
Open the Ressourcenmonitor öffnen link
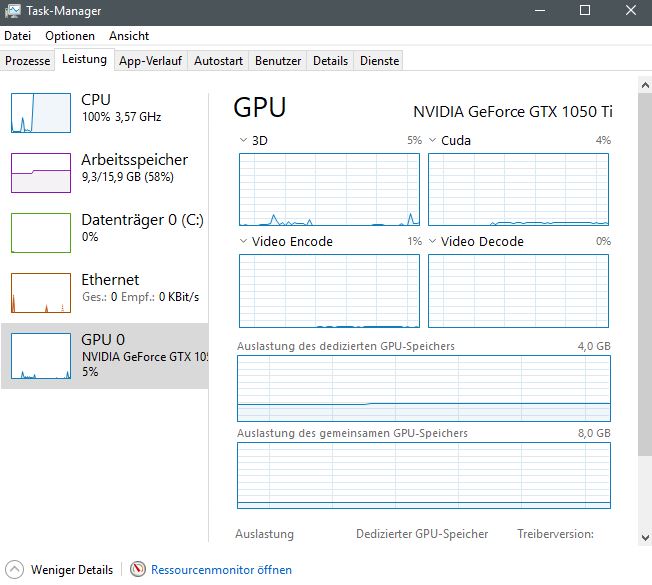221,570
